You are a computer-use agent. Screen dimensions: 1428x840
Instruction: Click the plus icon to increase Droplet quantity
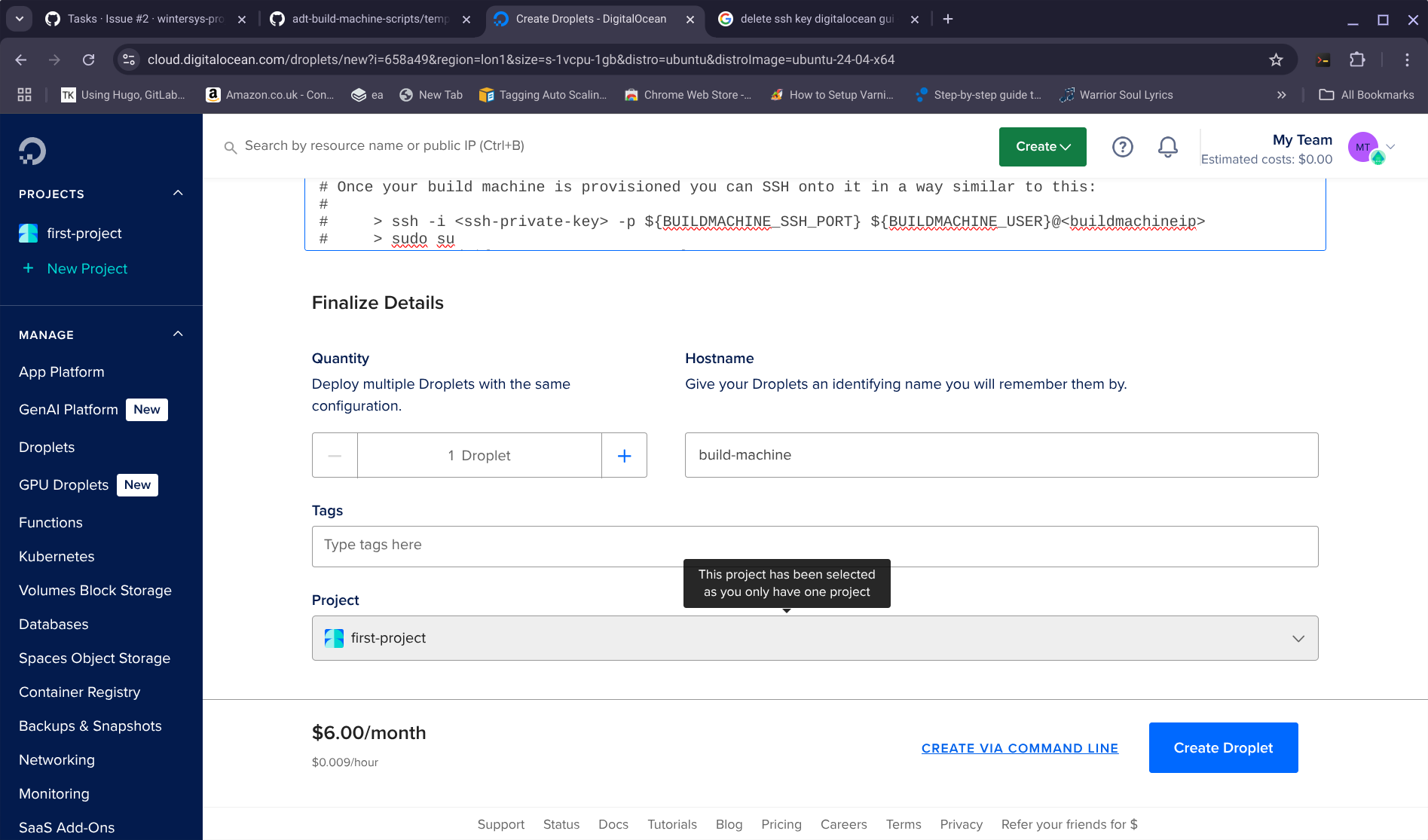(x=624, y=456)
